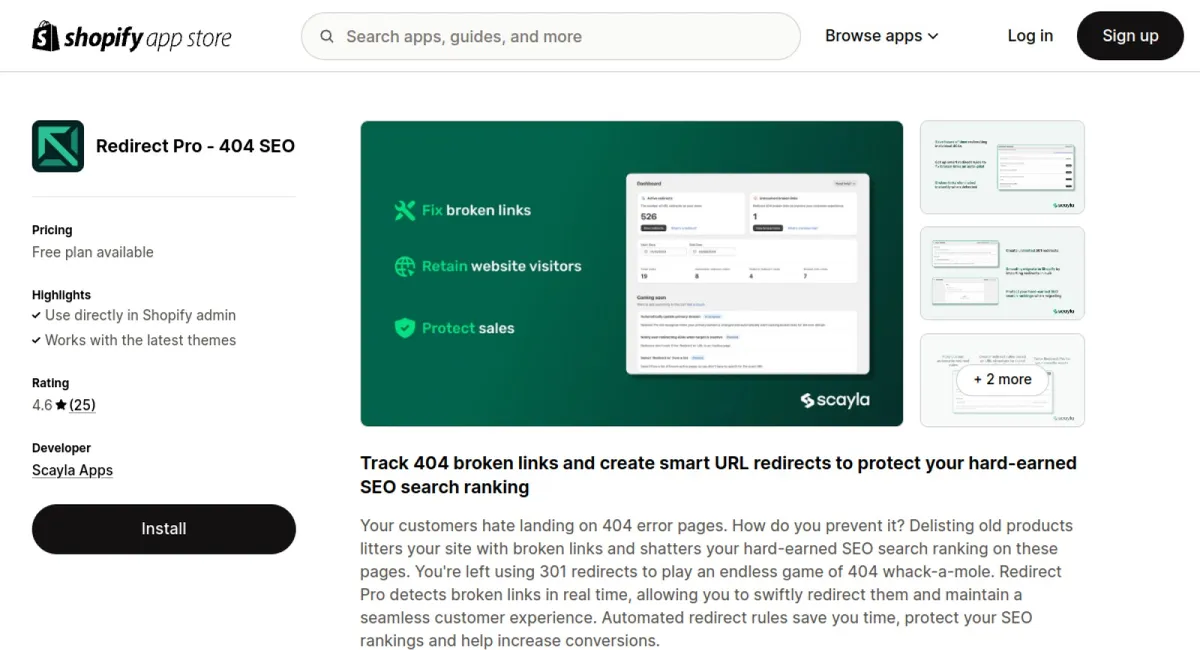1200x650 pixels.
Task: Open the Log in link
Action: click(1030, 36)
